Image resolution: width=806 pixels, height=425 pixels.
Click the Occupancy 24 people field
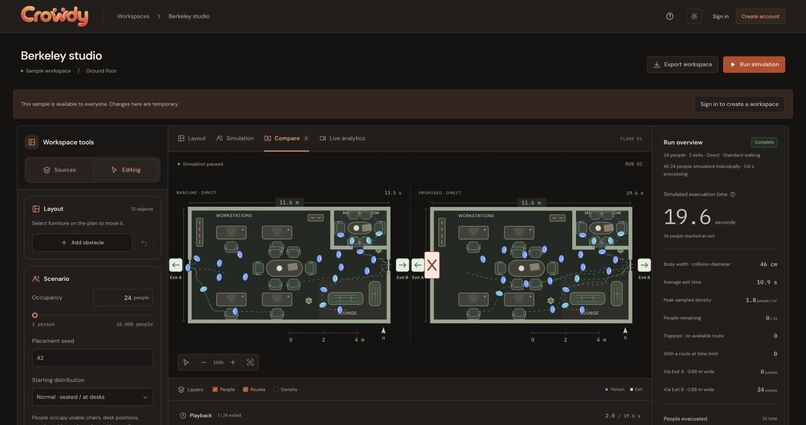(123, 298)
